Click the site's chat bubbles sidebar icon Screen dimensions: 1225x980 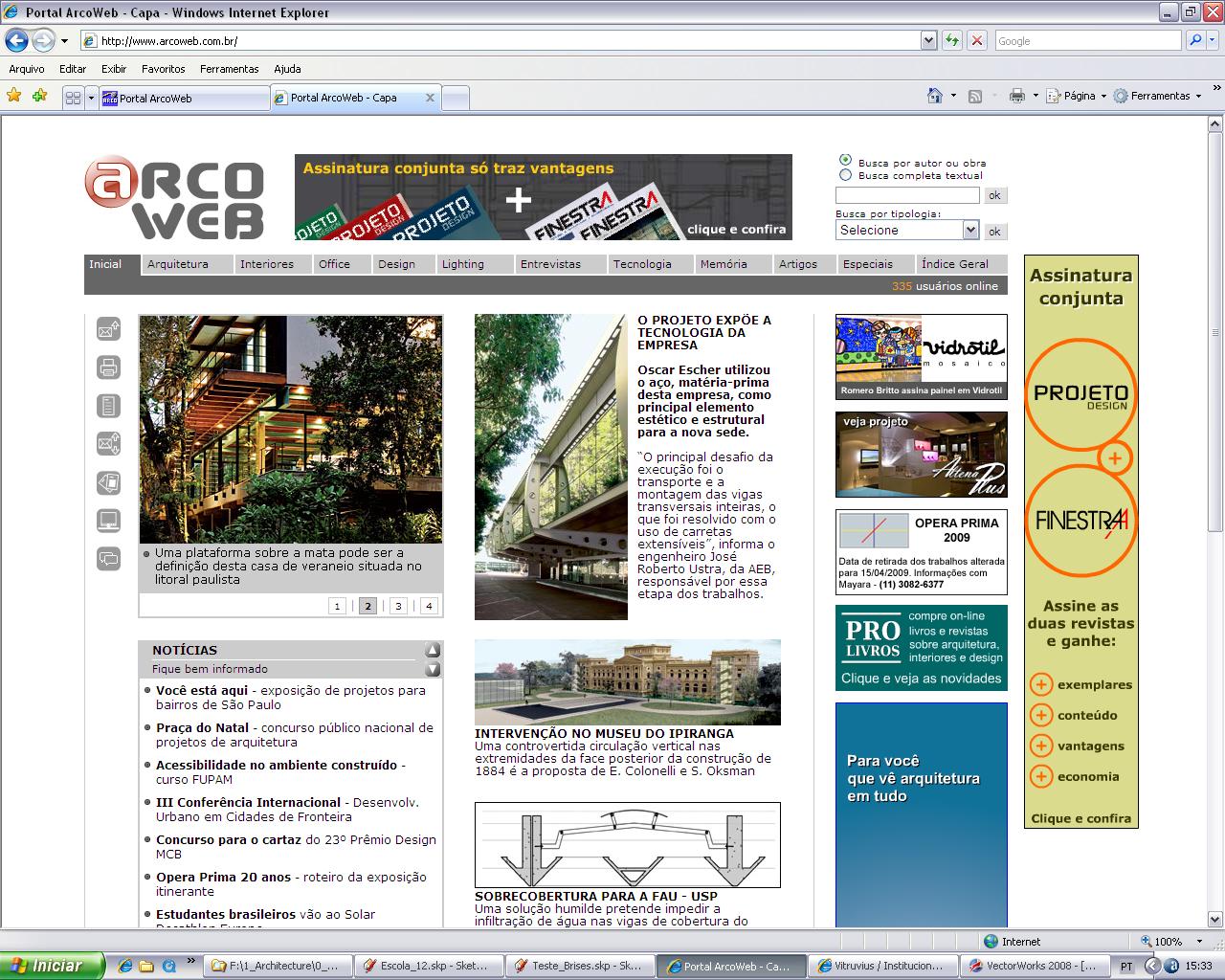[x=108, y=559]
